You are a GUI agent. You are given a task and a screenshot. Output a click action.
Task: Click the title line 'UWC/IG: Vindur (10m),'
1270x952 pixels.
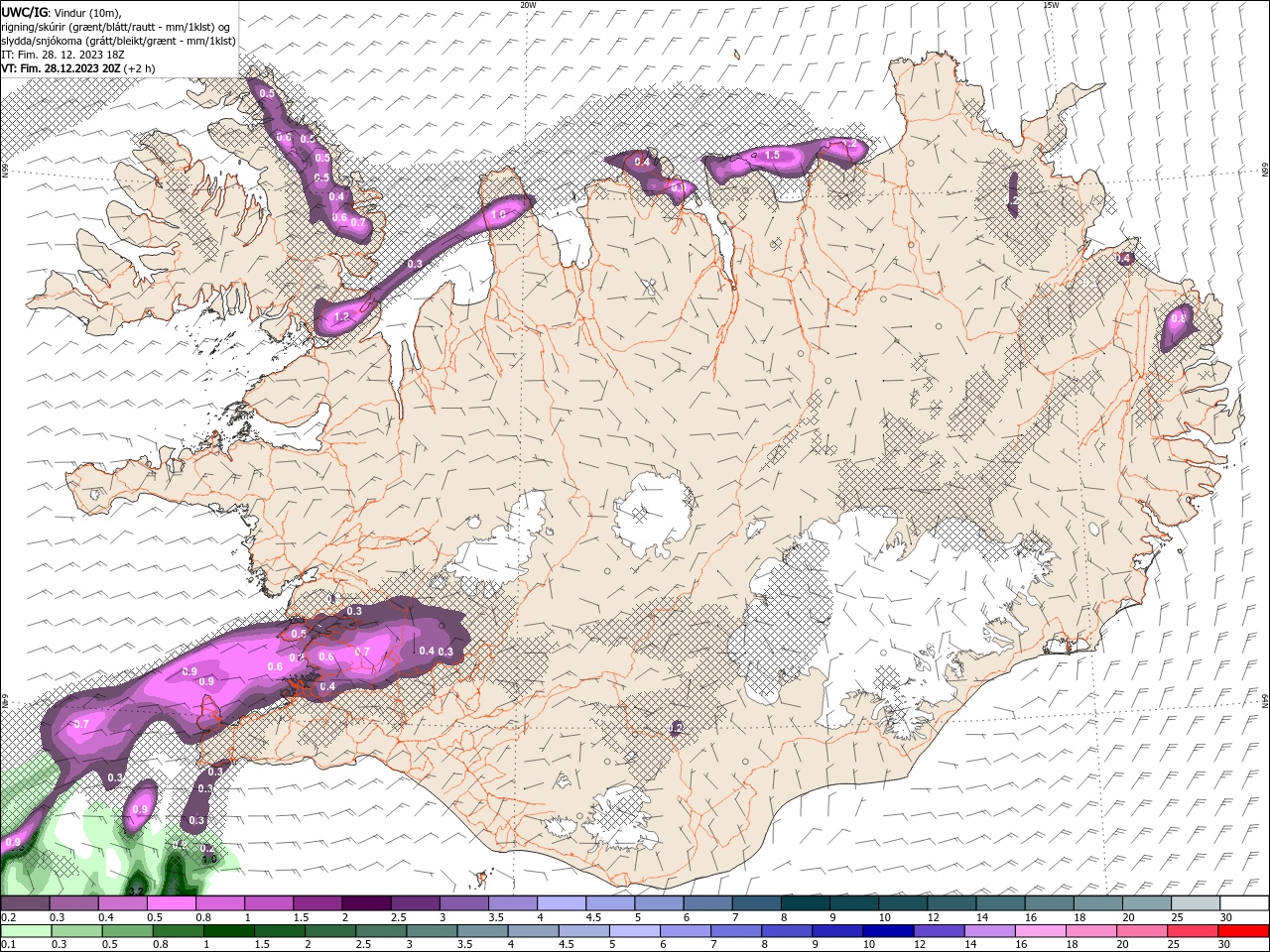point(63,12)
